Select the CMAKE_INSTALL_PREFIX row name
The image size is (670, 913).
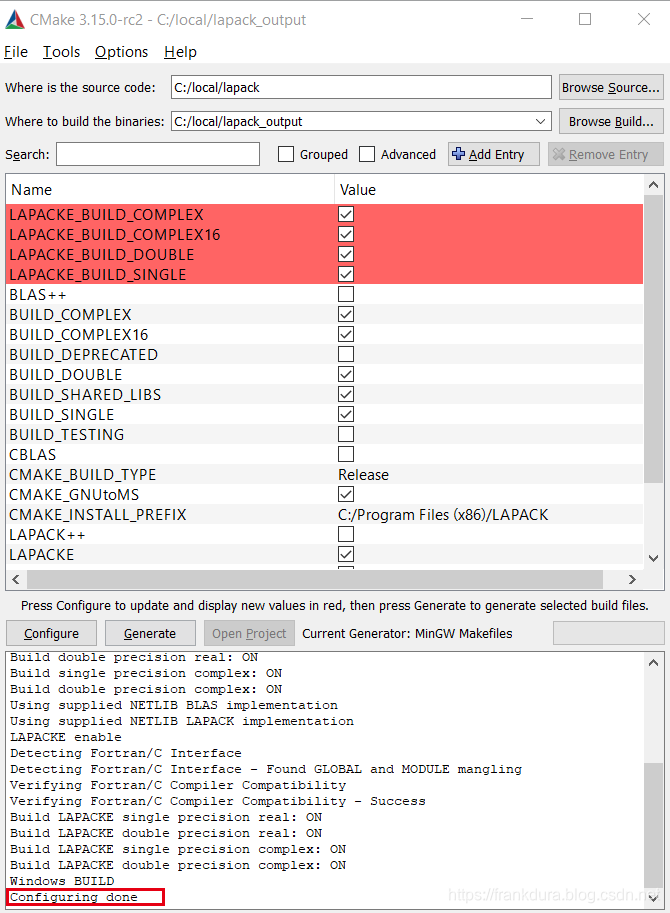tap(98, 515)
